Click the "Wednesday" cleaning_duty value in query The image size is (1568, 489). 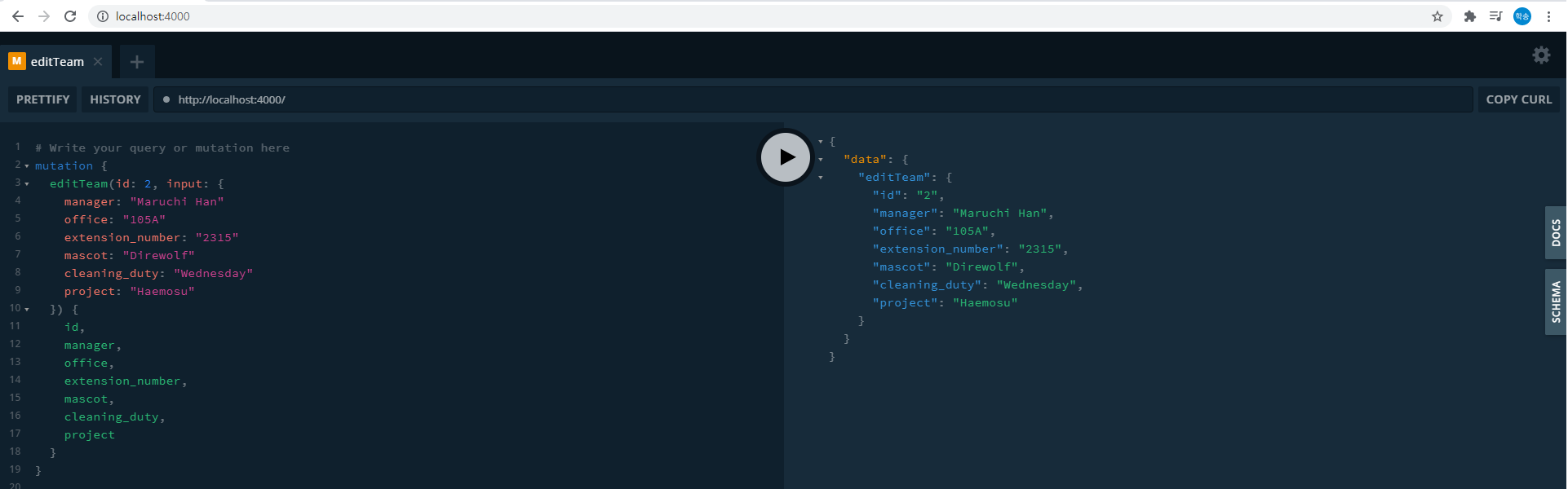pyautogui.click(x=214, y=274)
